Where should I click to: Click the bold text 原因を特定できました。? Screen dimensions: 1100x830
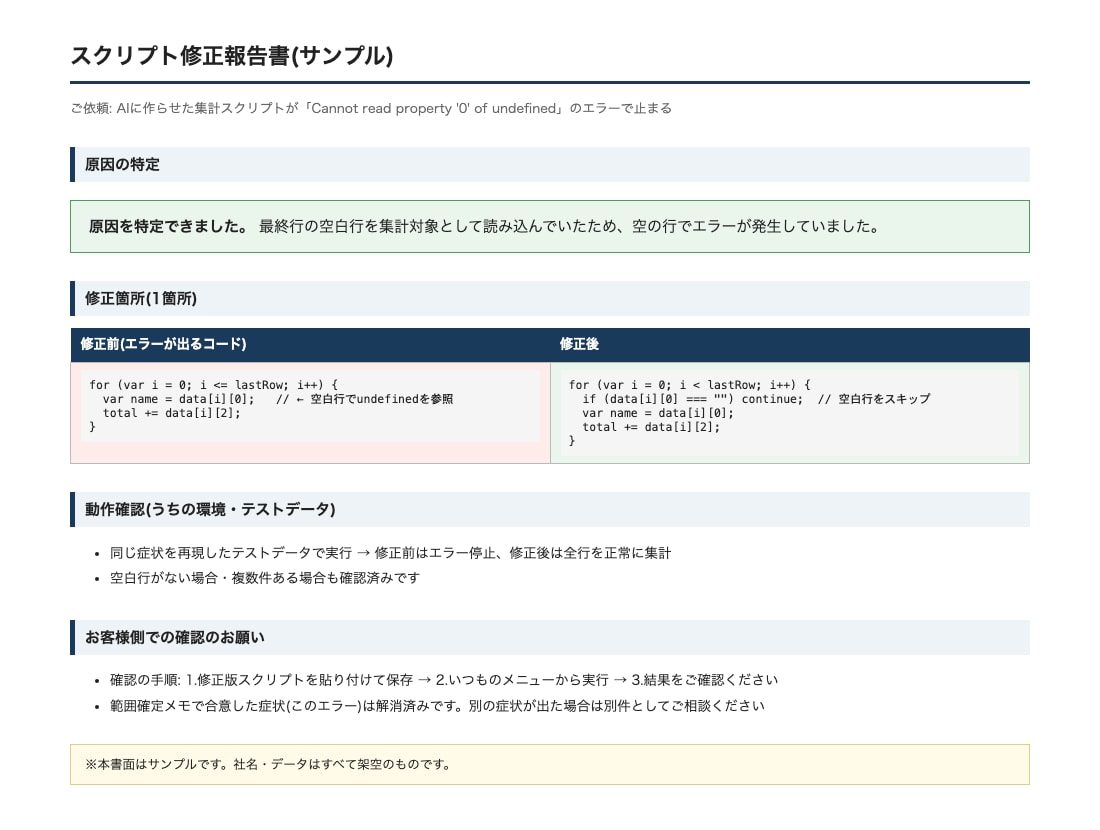[x=168, y=226]
